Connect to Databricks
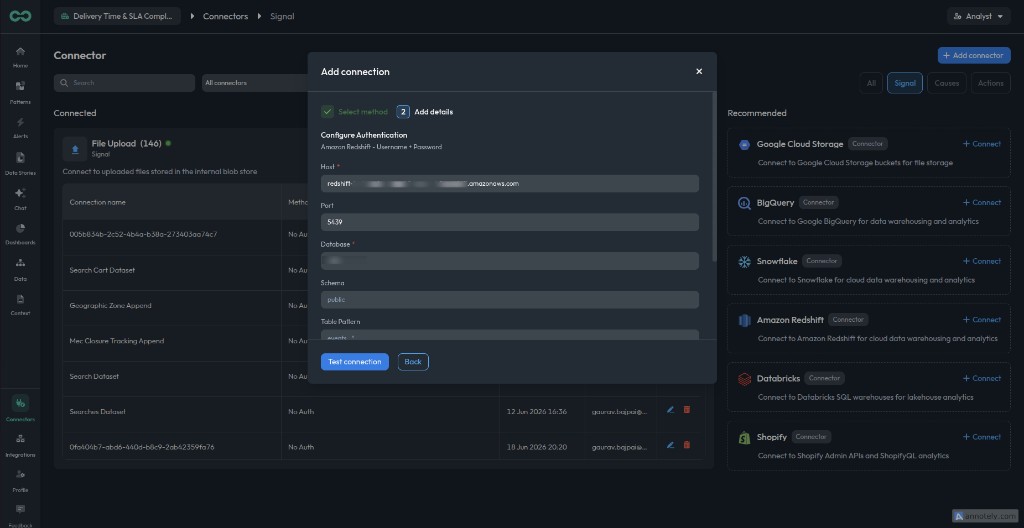This screenshot has height=528, width=1024. click(x=982, y=378)
